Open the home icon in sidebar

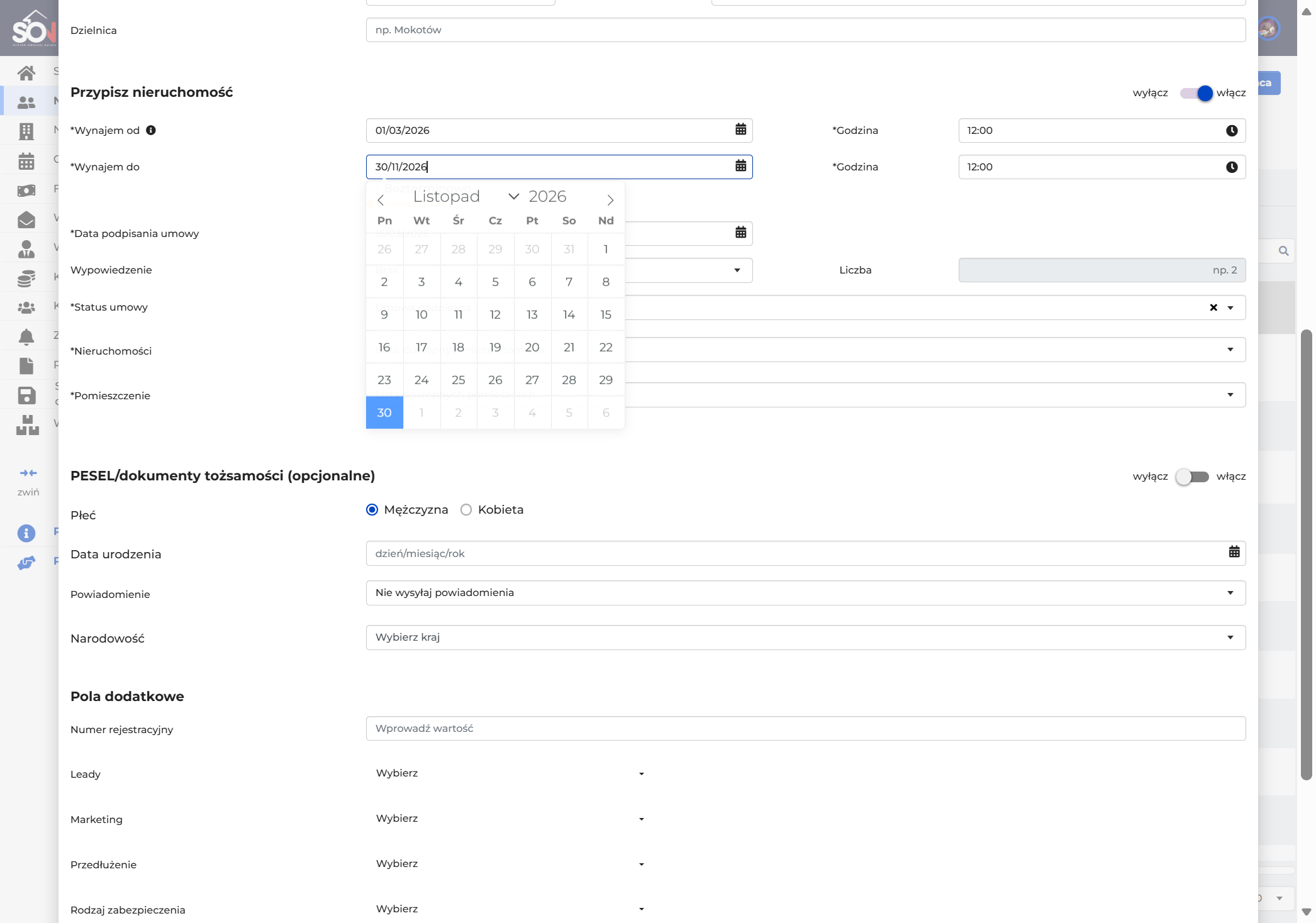coord(26,73)
